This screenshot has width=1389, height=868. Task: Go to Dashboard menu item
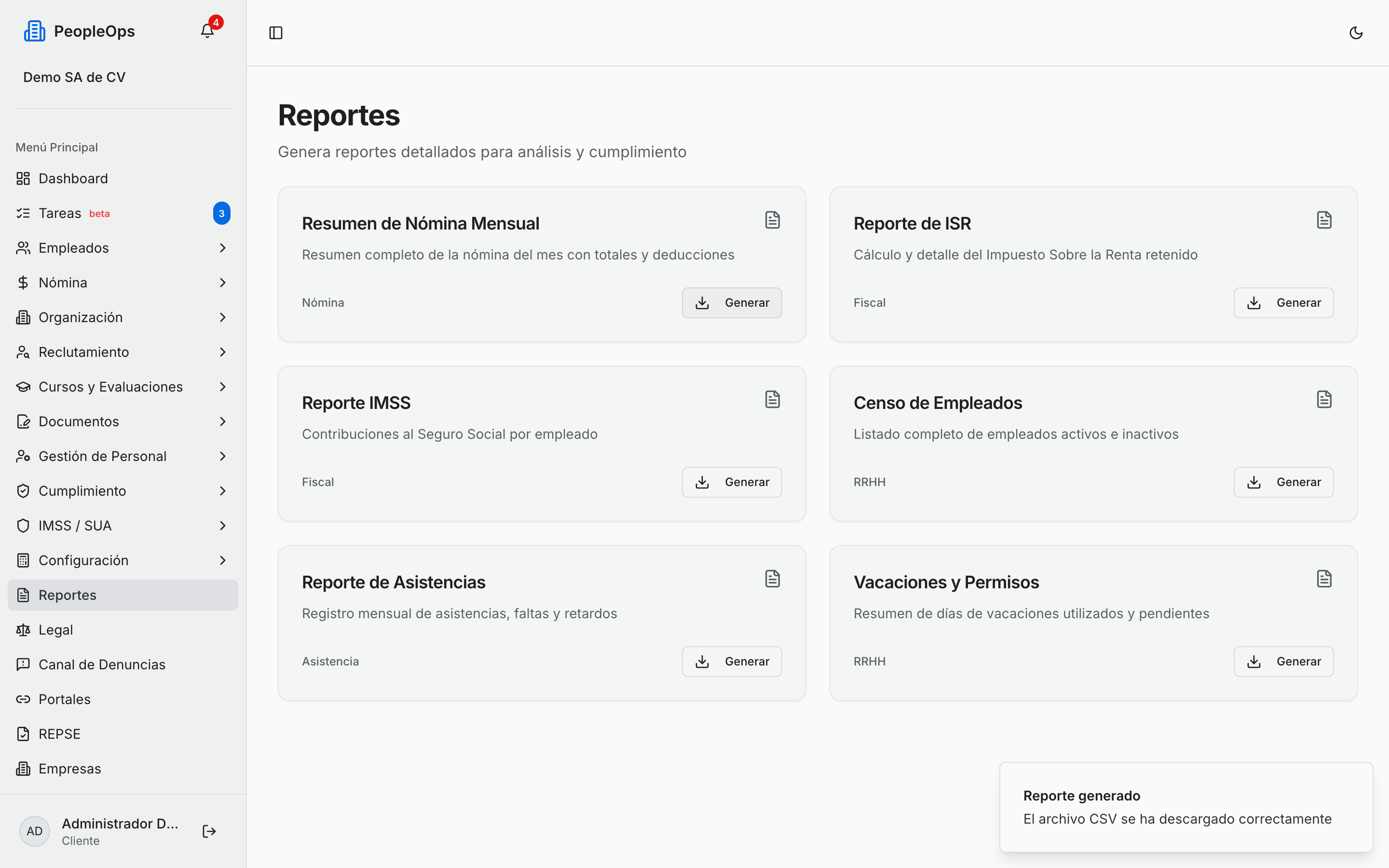tap(123, 178)
